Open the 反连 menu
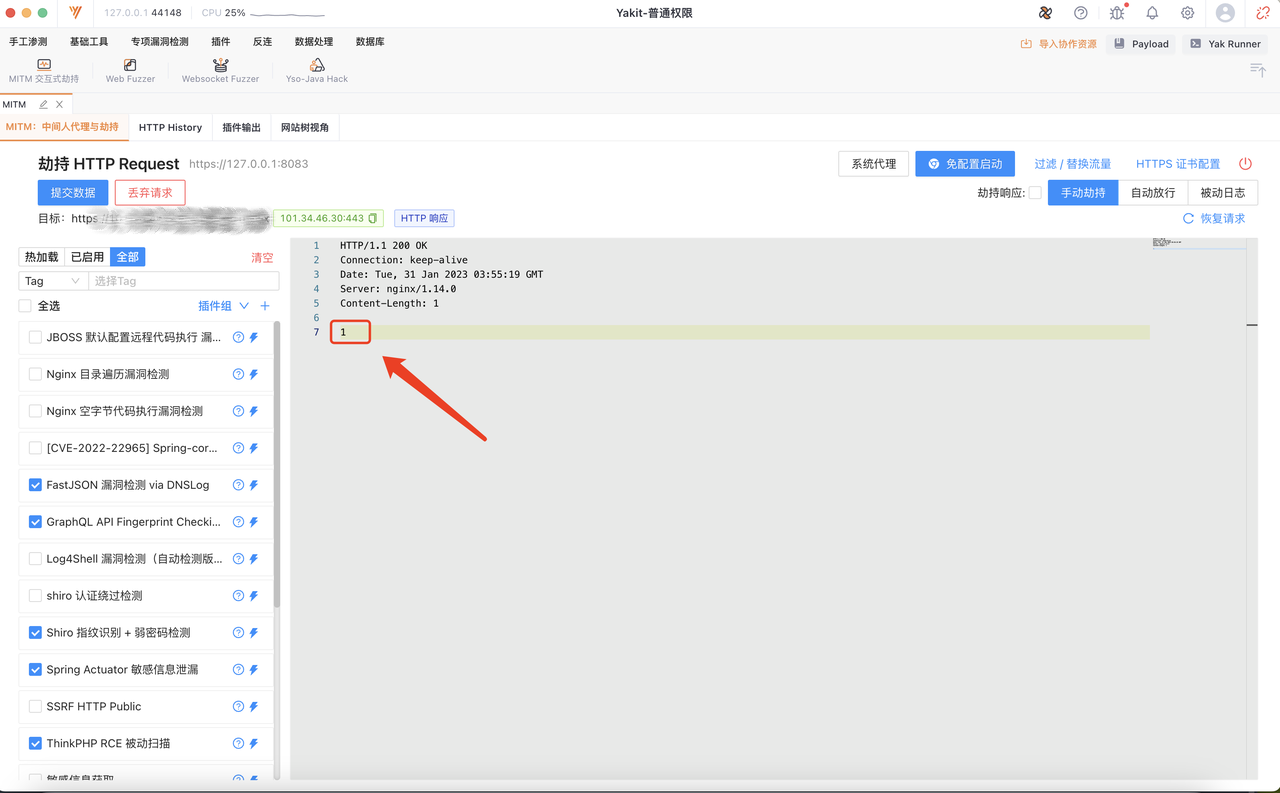 tap(262, 42)
